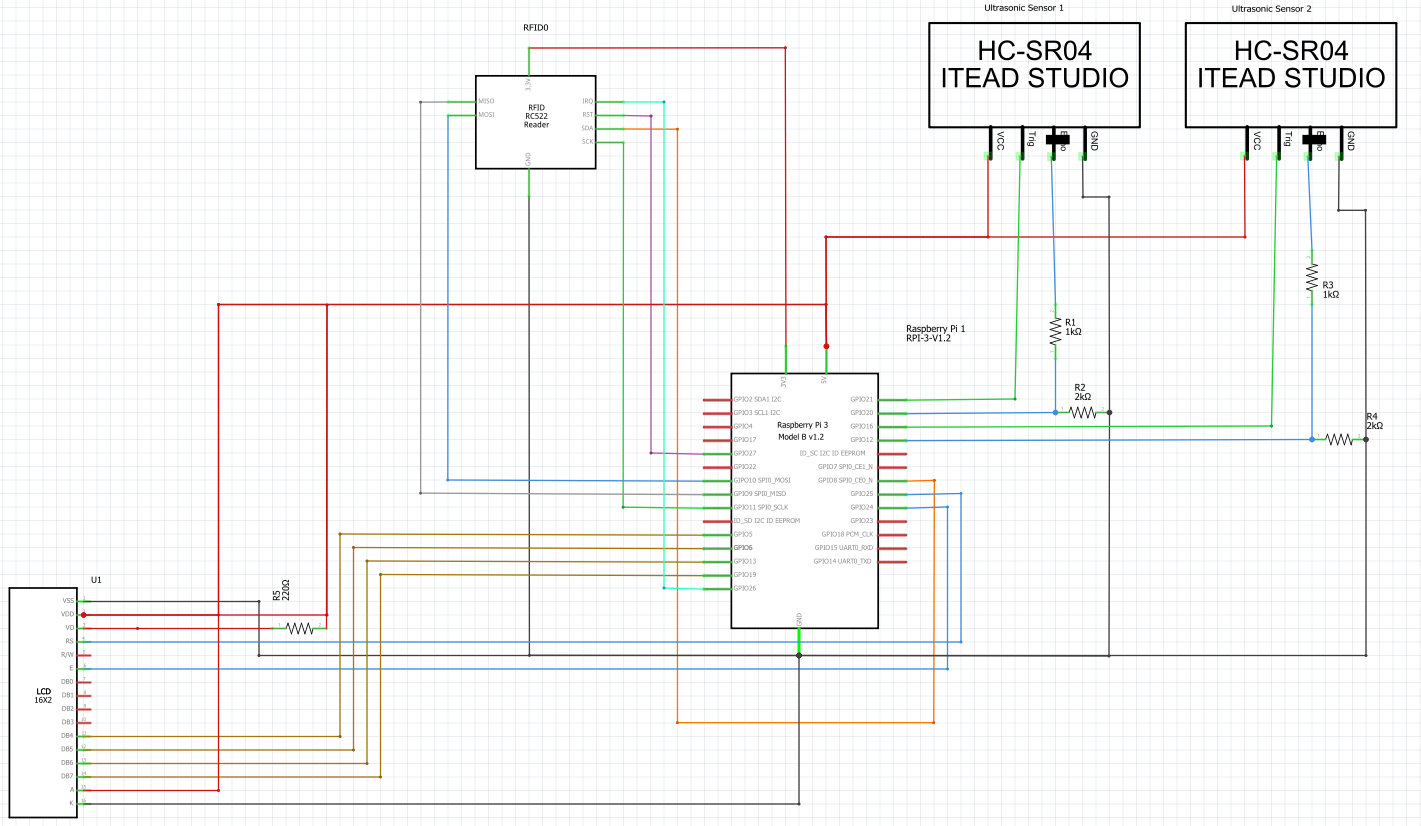The image size is (1421, 826).
Task: Click the VCC pin of Ultrasonic Sensor 2
Action: coord(1245,143)
